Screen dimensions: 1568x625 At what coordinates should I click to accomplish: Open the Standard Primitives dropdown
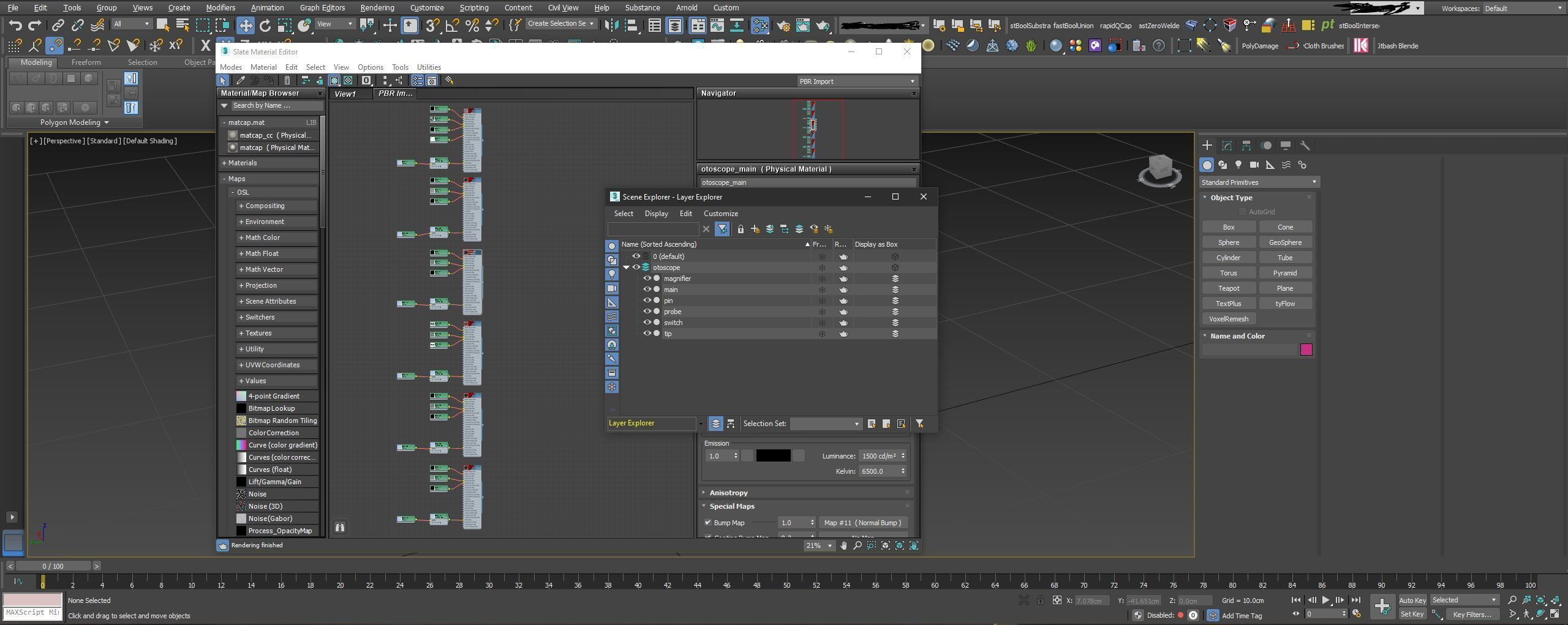[1259, 182]
